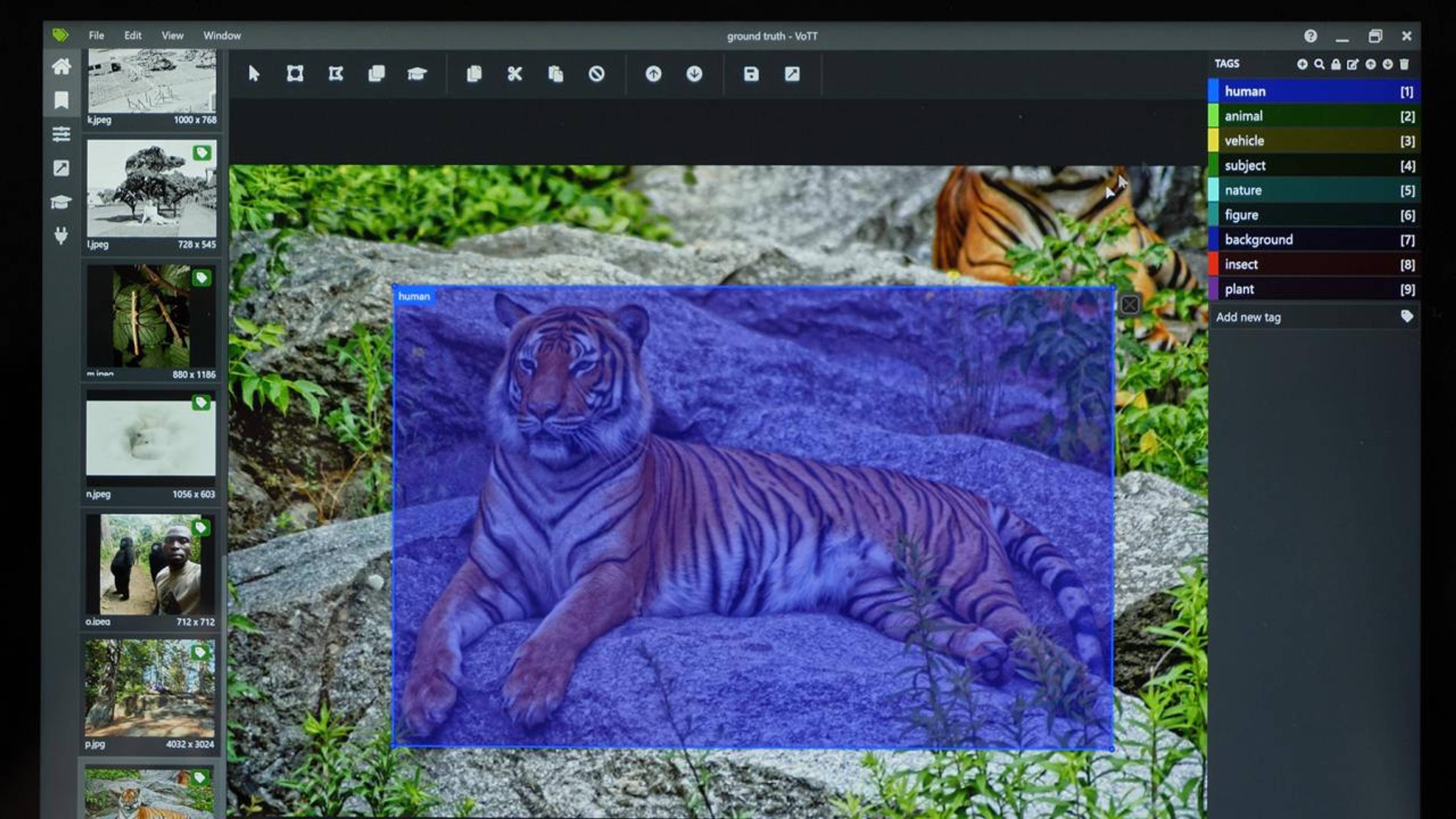
Task: Click the Remove all regions icon
Action: click(596, 74)
